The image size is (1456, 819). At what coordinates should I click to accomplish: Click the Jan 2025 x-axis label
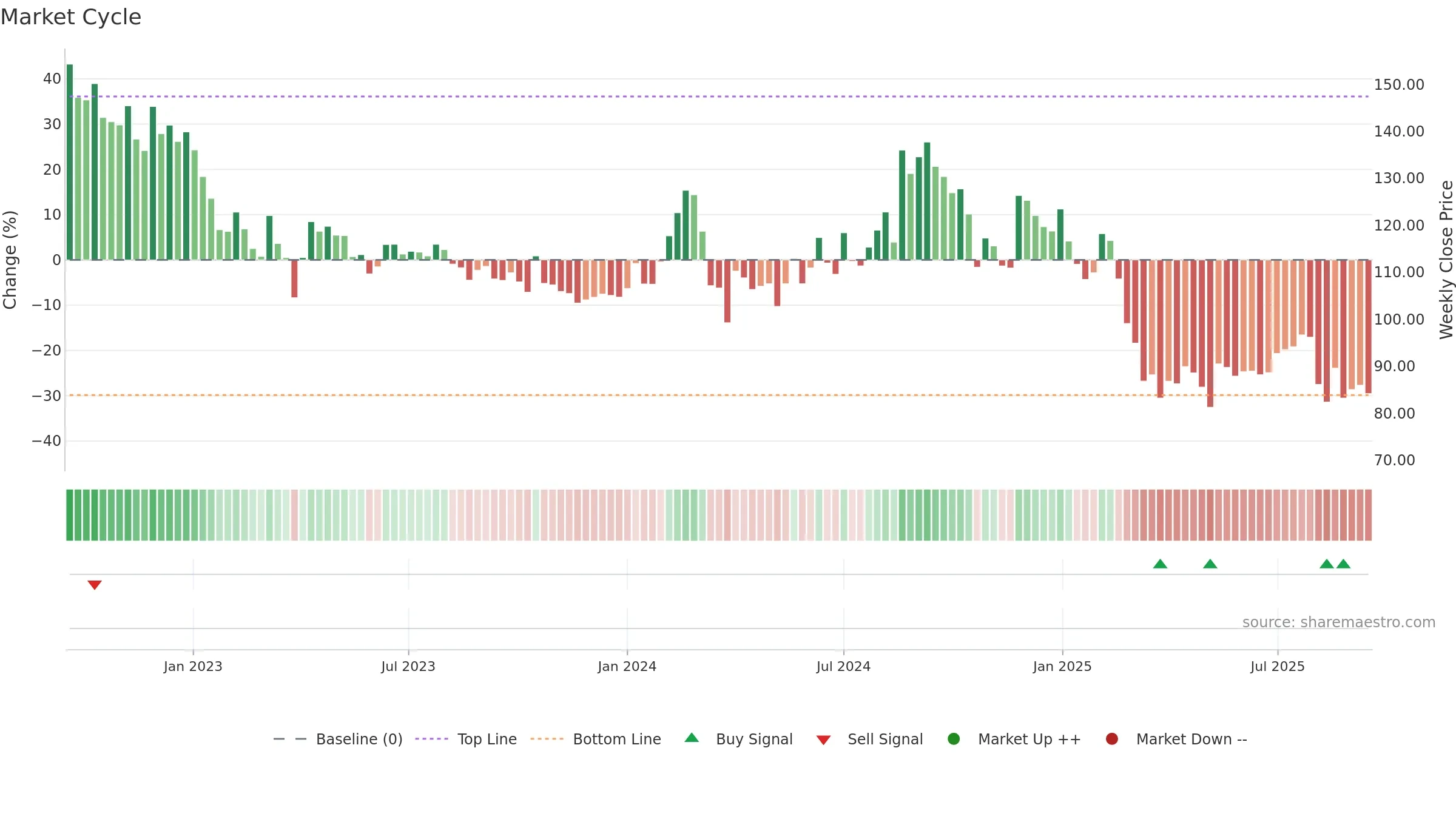1062,666
